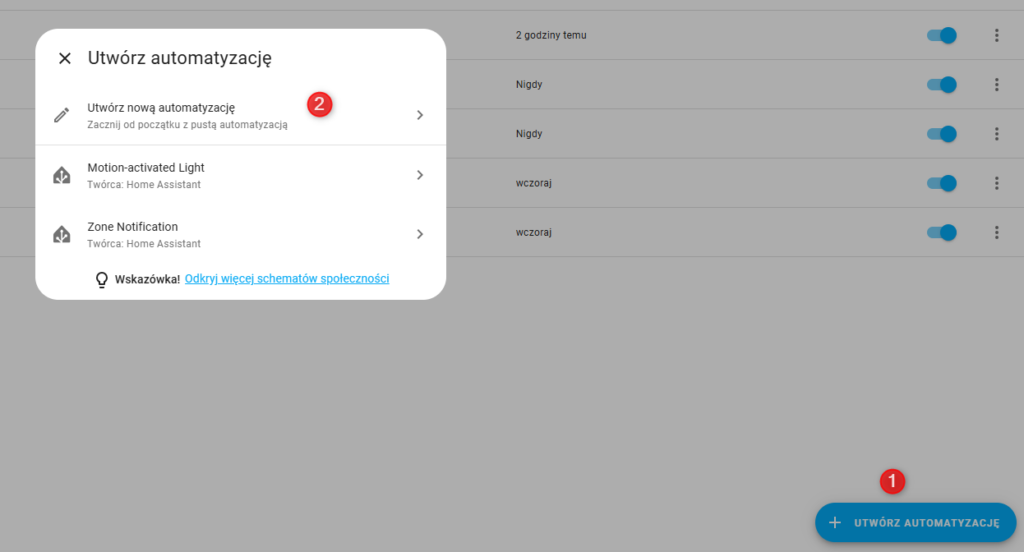This screenshot has height=552, width=1024.
Task: Switch off the first wczoraj automation toggle
Action: (x=942, y=183)
